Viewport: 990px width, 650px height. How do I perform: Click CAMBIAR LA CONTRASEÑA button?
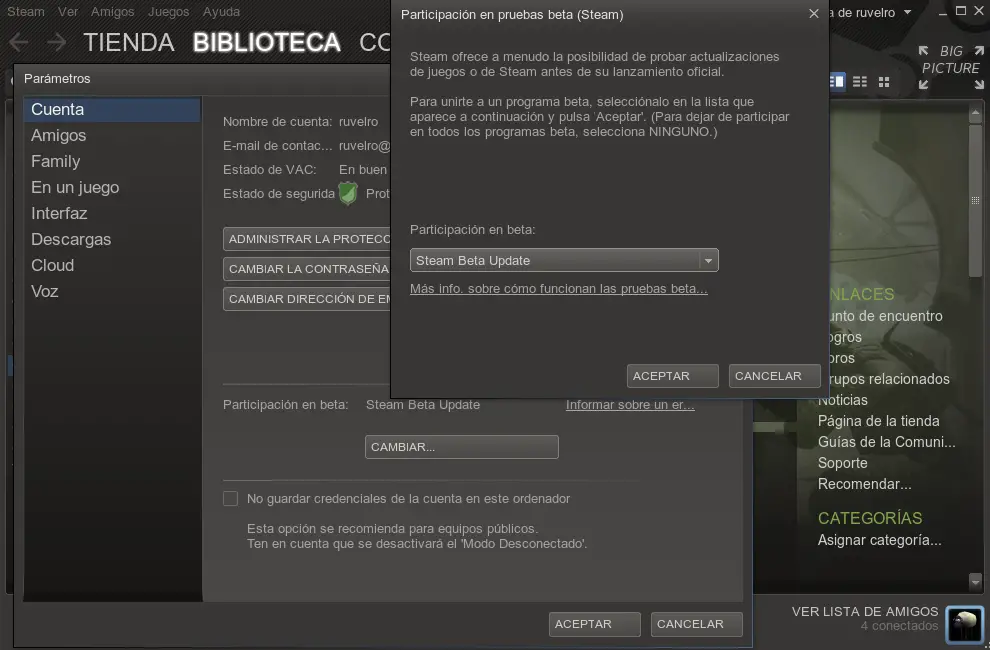[x=307, y=268]
